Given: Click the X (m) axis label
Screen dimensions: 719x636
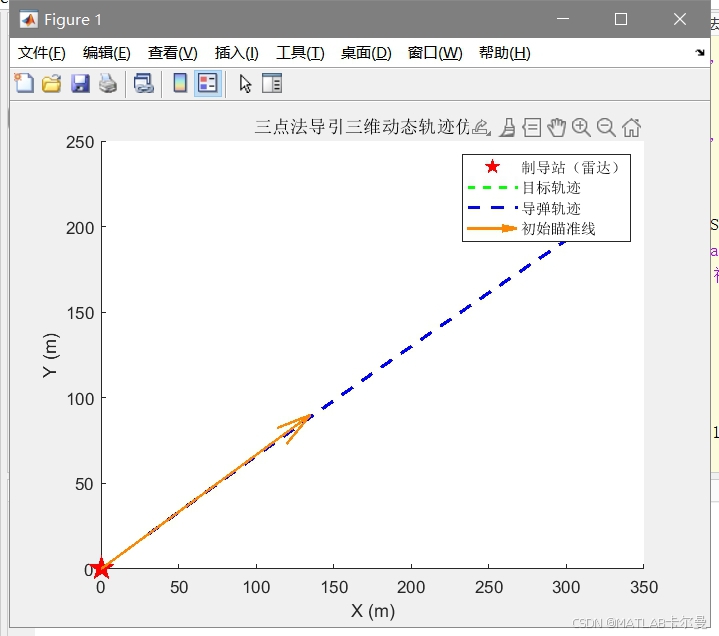Looking at the screenshot, I should coord(373,611).
